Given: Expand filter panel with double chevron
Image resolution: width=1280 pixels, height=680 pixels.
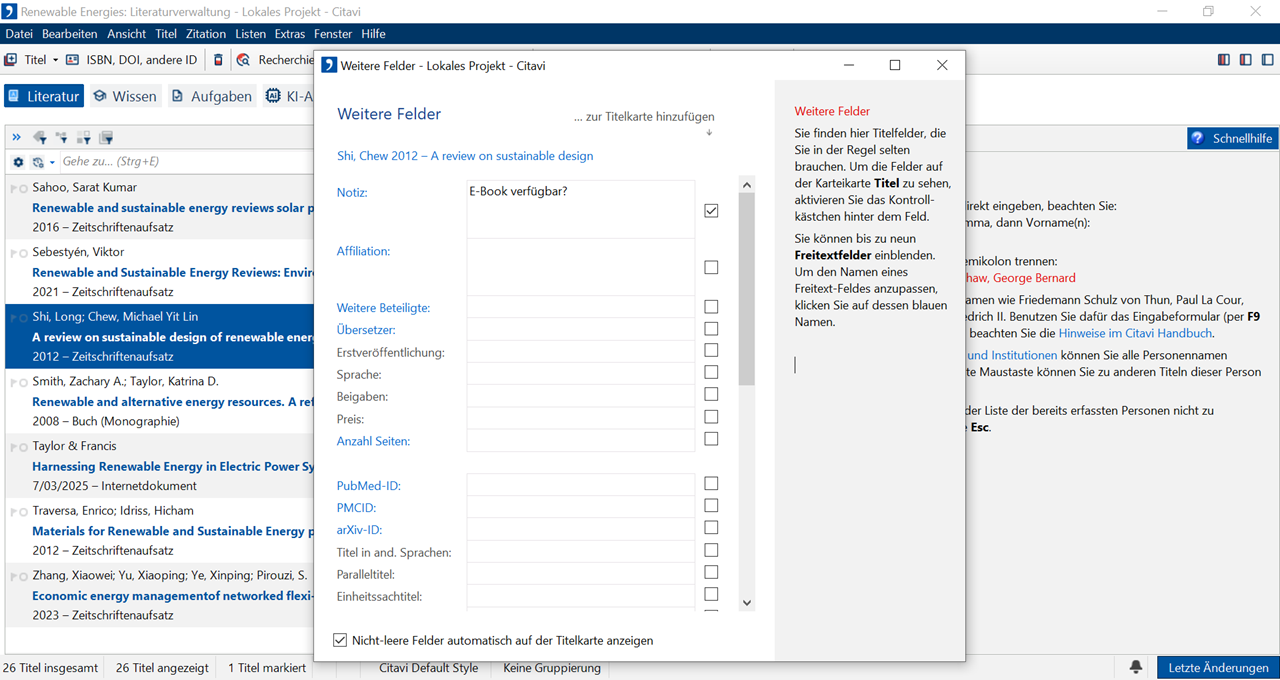Looking at the screenshot, I should click(x=17, y=138).
